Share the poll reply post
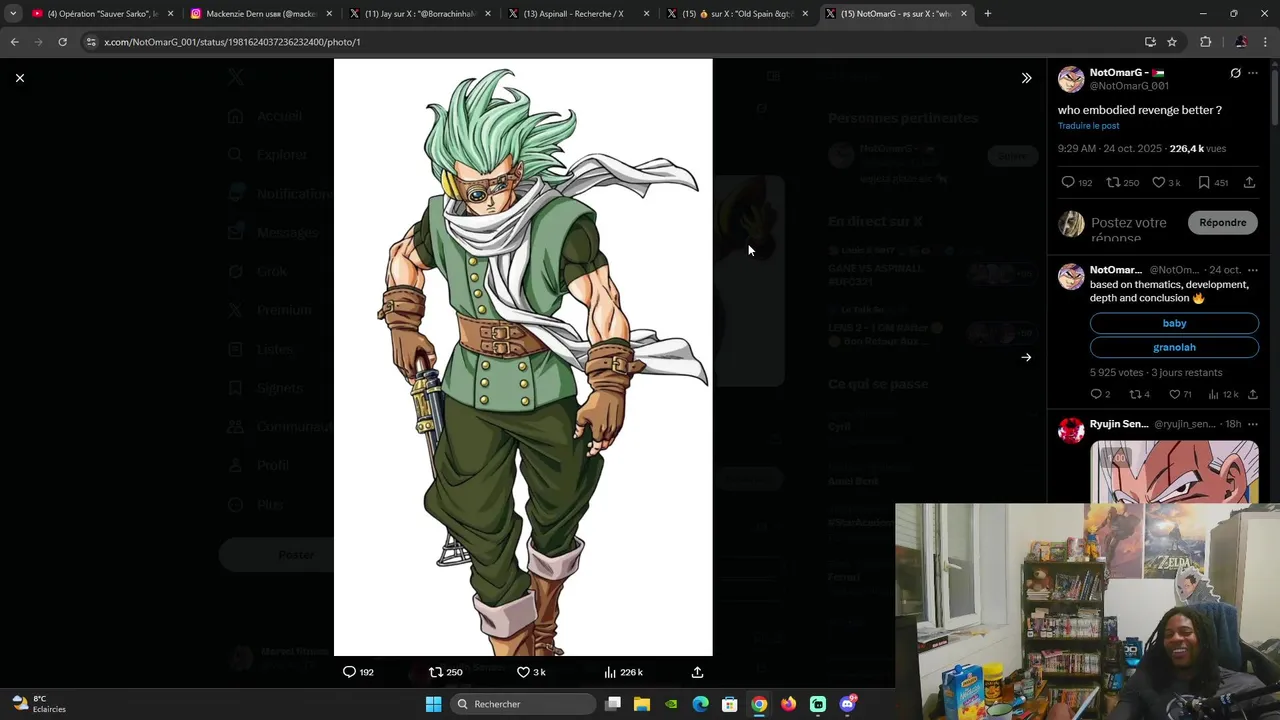This screenshot has width=1280, height=720. (1252, 394)
